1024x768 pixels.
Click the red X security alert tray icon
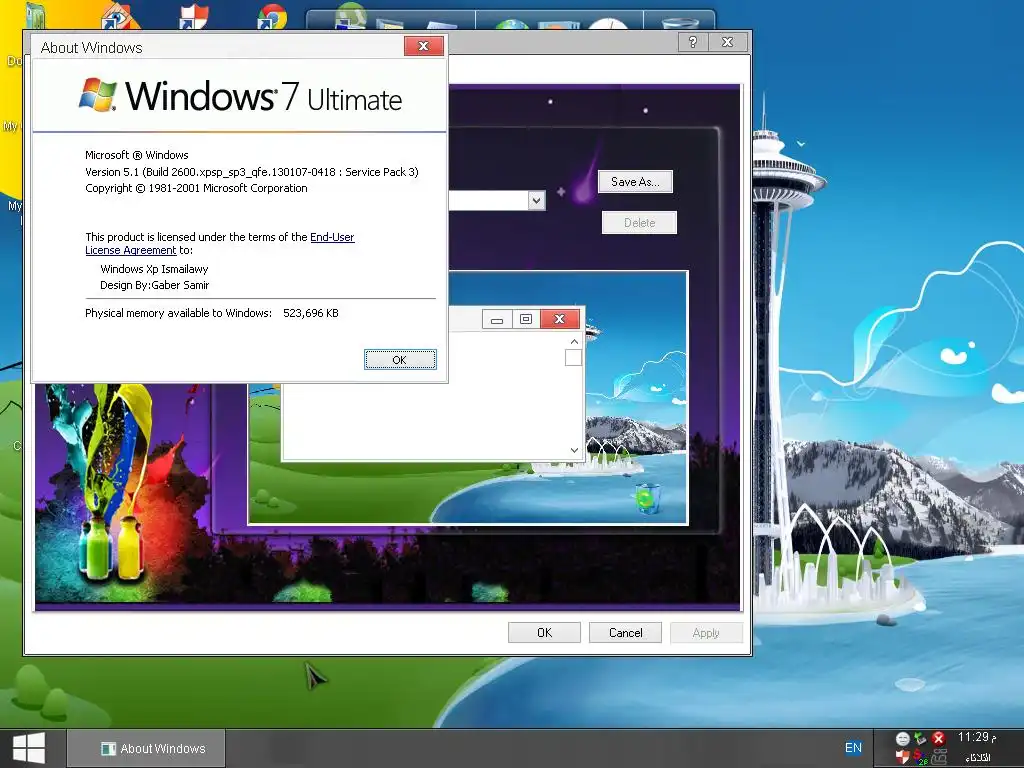[x=938, y=739]
